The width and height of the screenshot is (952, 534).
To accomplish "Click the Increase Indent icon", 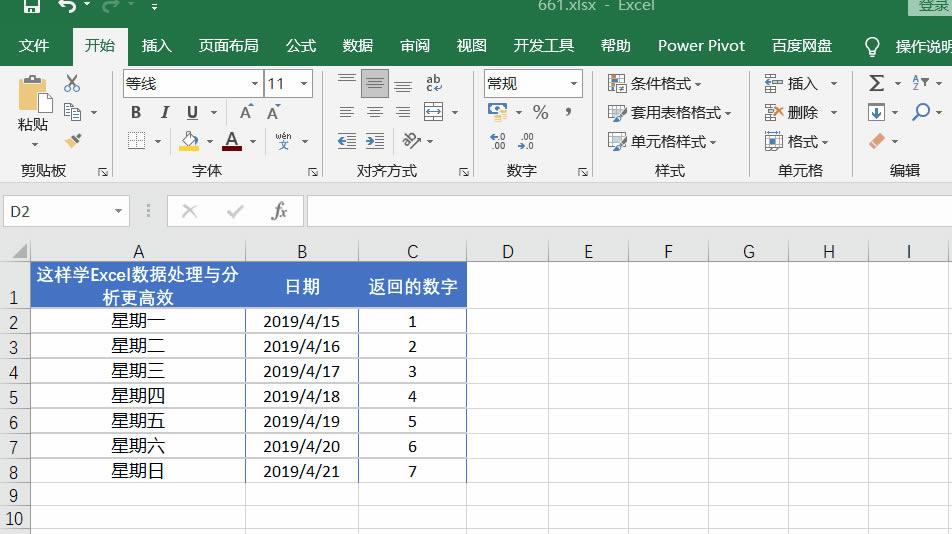I will tap(375, 141).
